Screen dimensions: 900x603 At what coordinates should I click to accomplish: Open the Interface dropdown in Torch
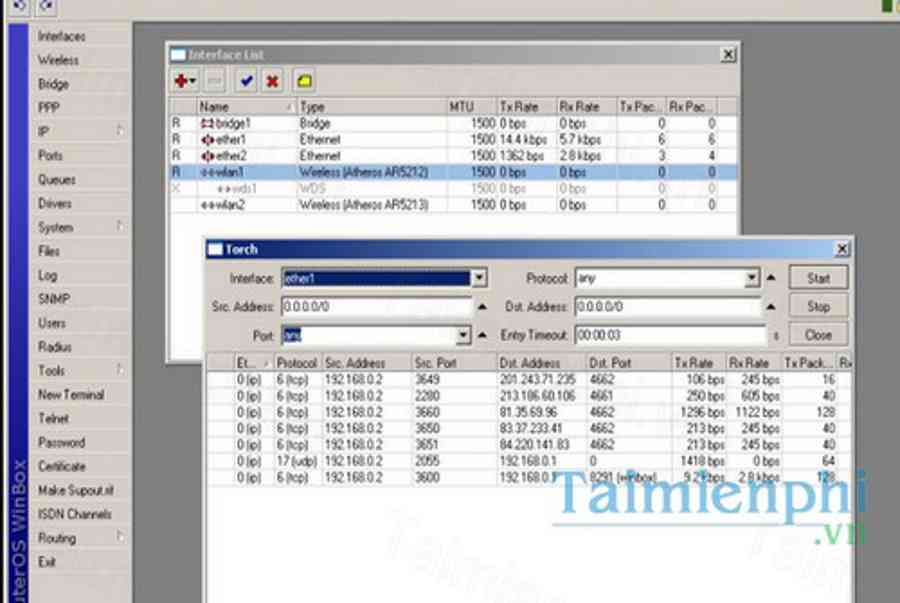tap(479, 278)
